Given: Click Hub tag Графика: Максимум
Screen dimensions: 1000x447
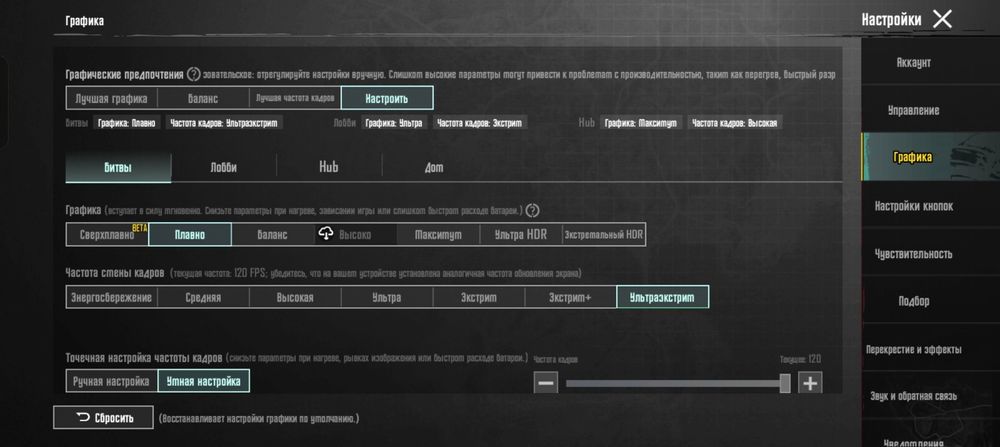Looking at the screenshot, I should pos(641,123).
